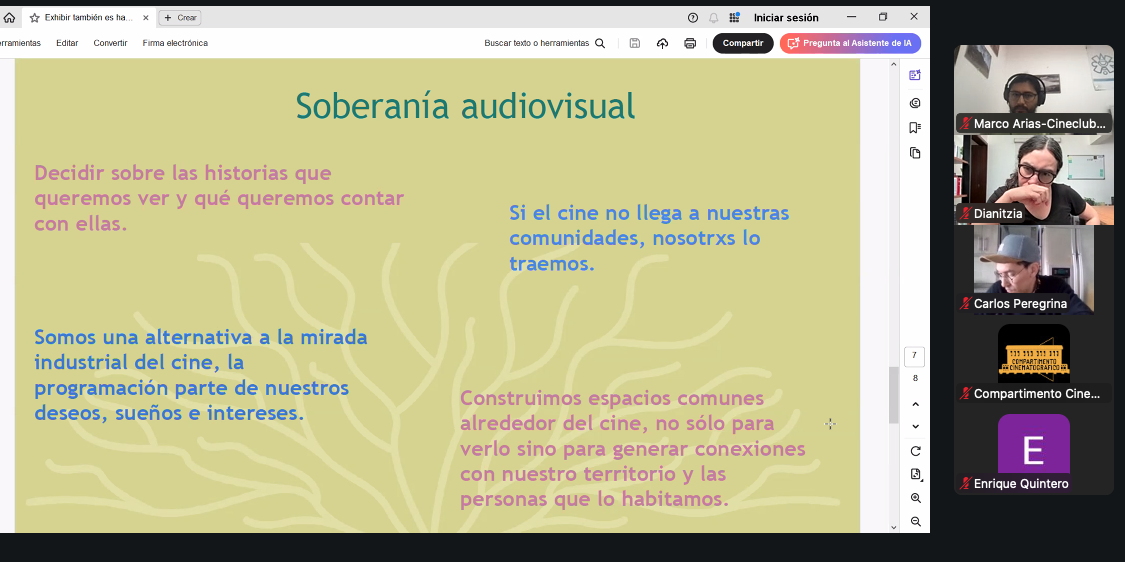Click the vertical scrollbar thumb

pyautogui.click(x=893, y=395)
